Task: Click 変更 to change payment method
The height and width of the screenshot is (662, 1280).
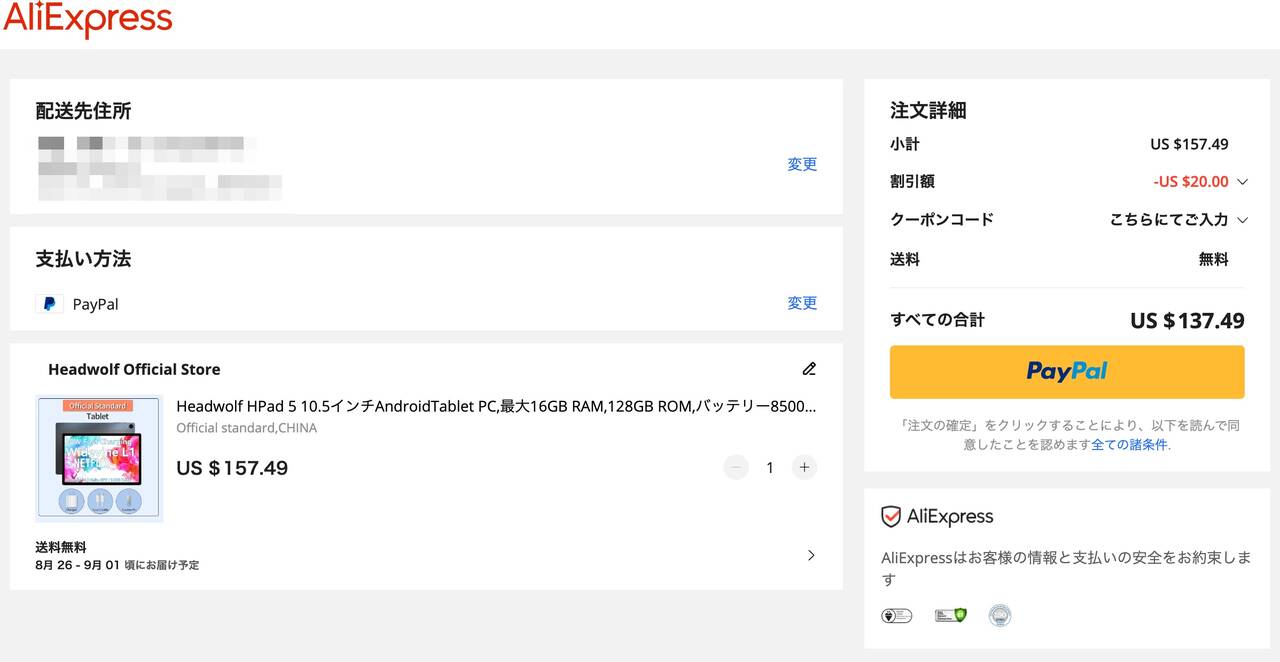Action: pos(802,303)
